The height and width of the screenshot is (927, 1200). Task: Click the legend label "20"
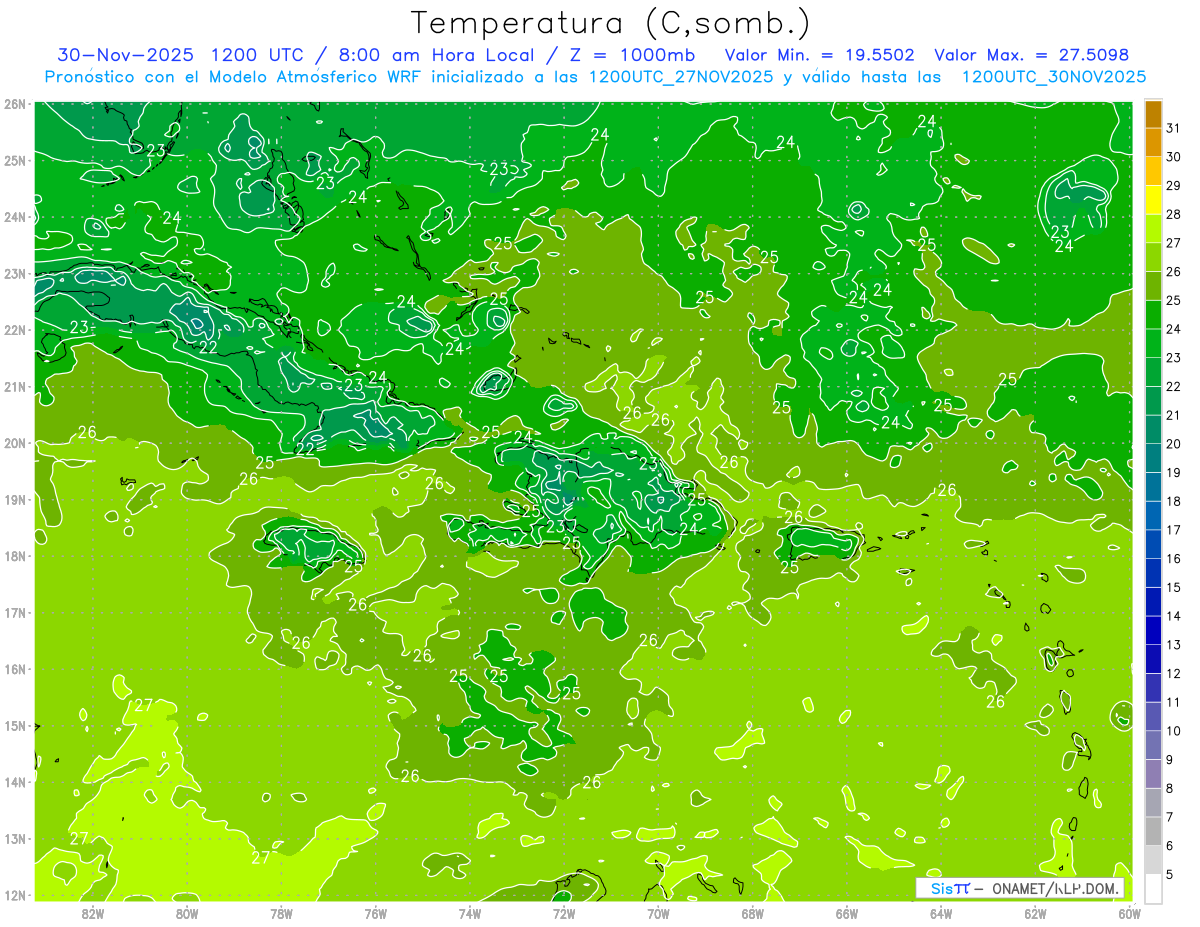click(1173, 444)
